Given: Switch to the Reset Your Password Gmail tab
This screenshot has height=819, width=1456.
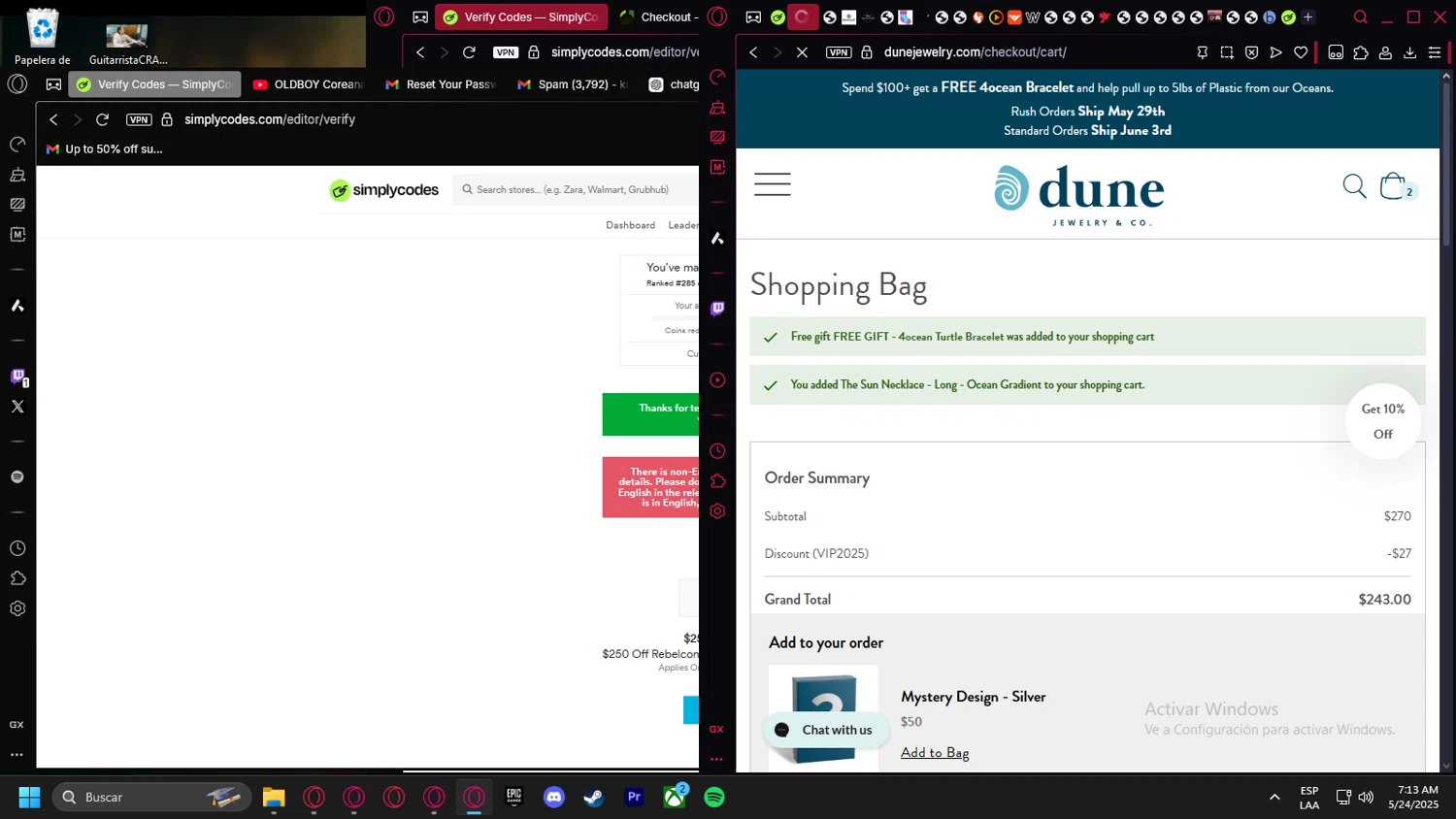Looking at the screenshot, I should [441, 84].
